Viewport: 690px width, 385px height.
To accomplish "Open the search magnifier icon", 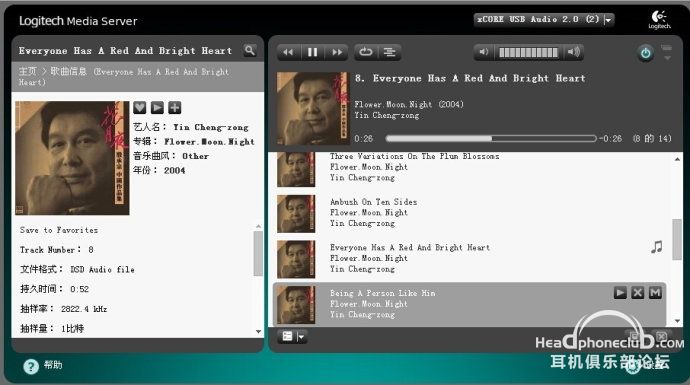I will (x=250, y=50).
